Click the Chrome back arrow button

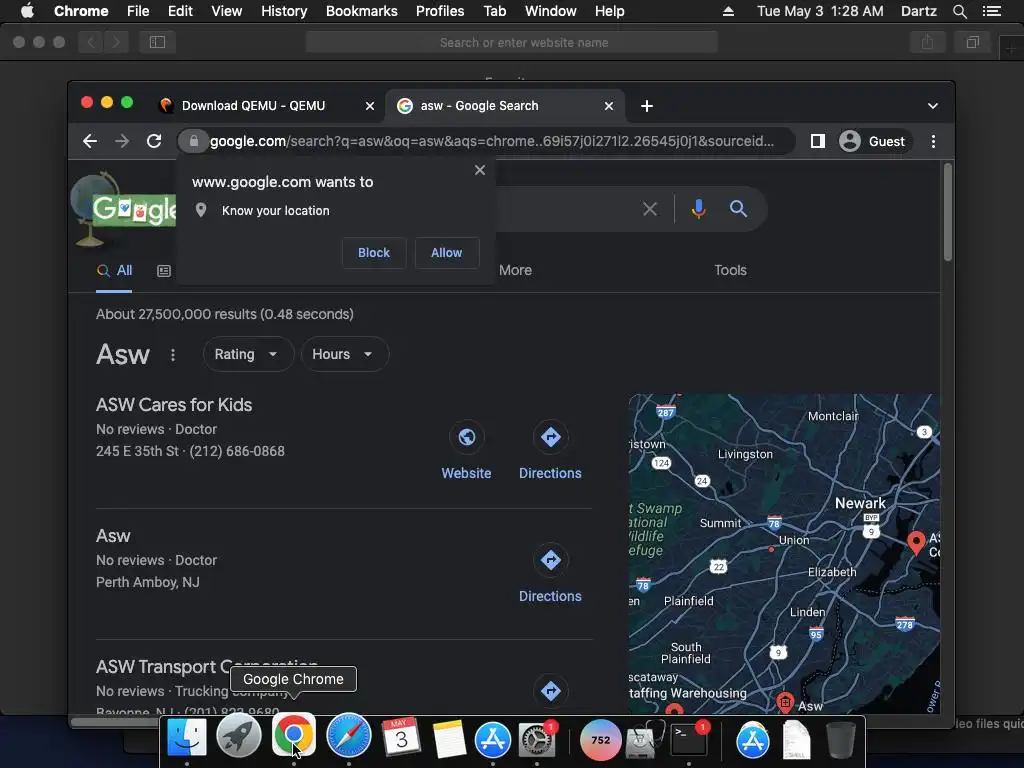90,141
